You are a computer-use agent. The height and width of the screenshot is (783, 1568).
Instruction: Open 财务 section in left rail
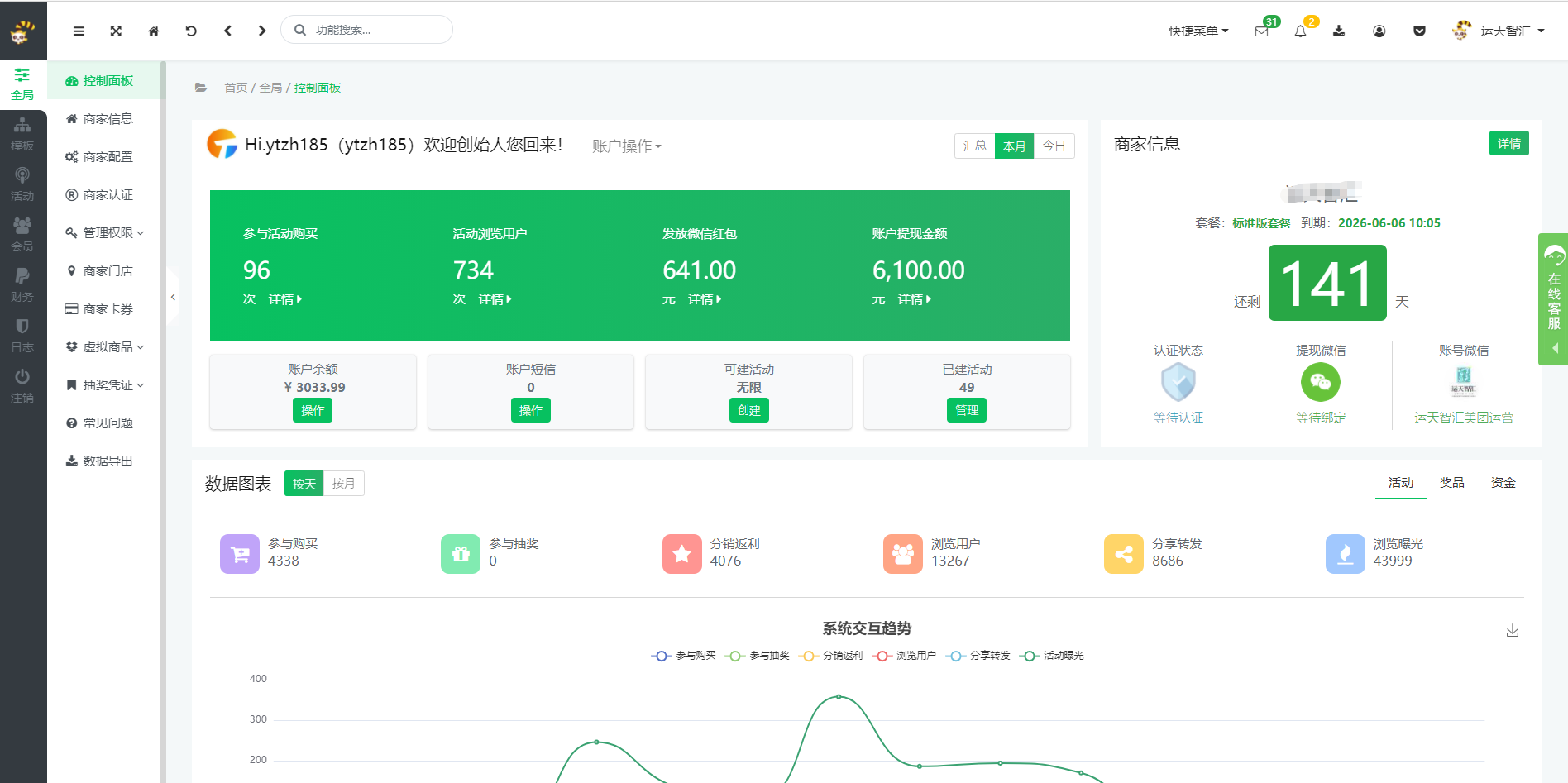click(x=22, y=285)
